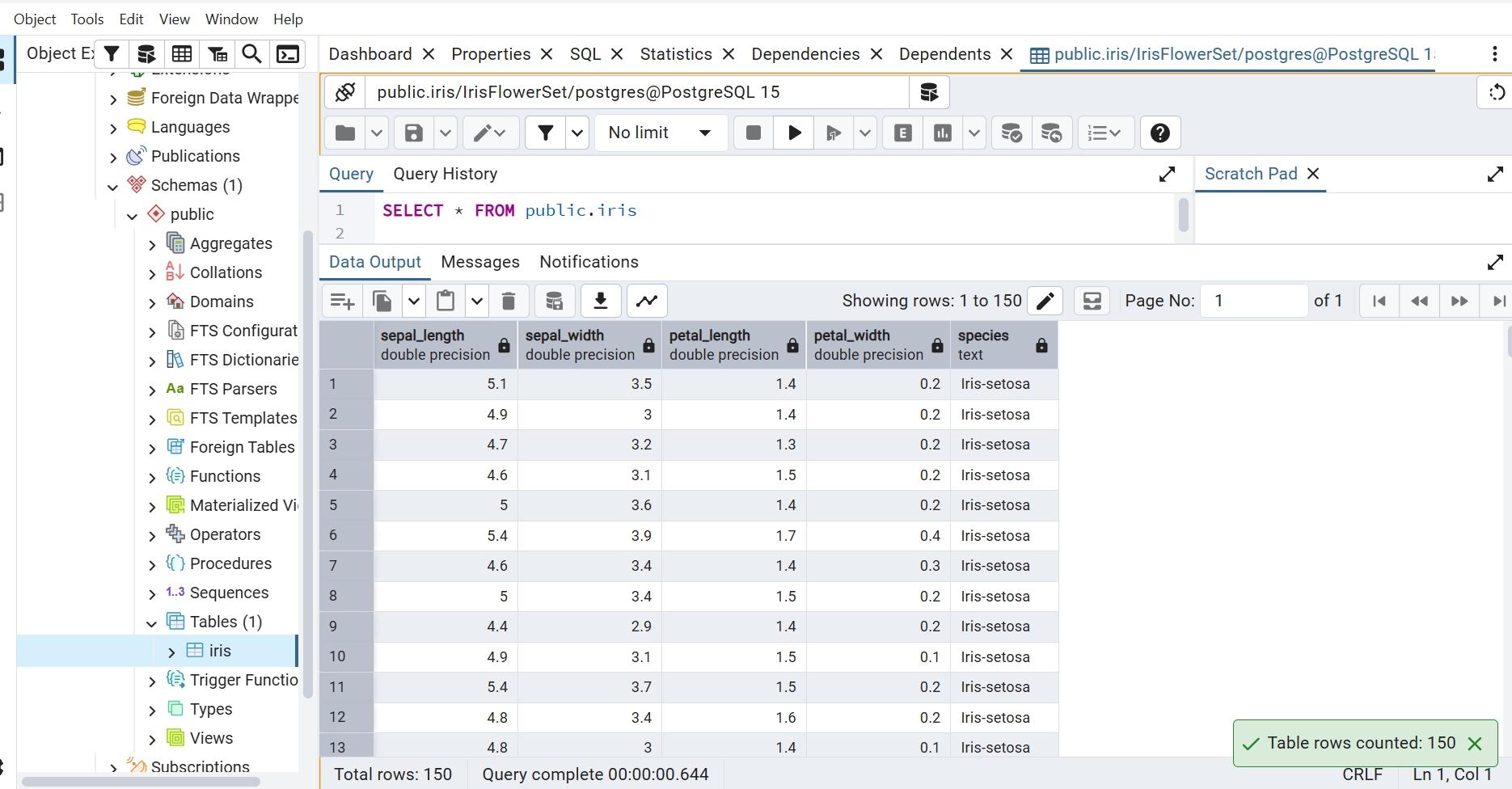Click the Execute script icon with cursor
This screenshot has width=1512, height=789.
coord(834,133)
